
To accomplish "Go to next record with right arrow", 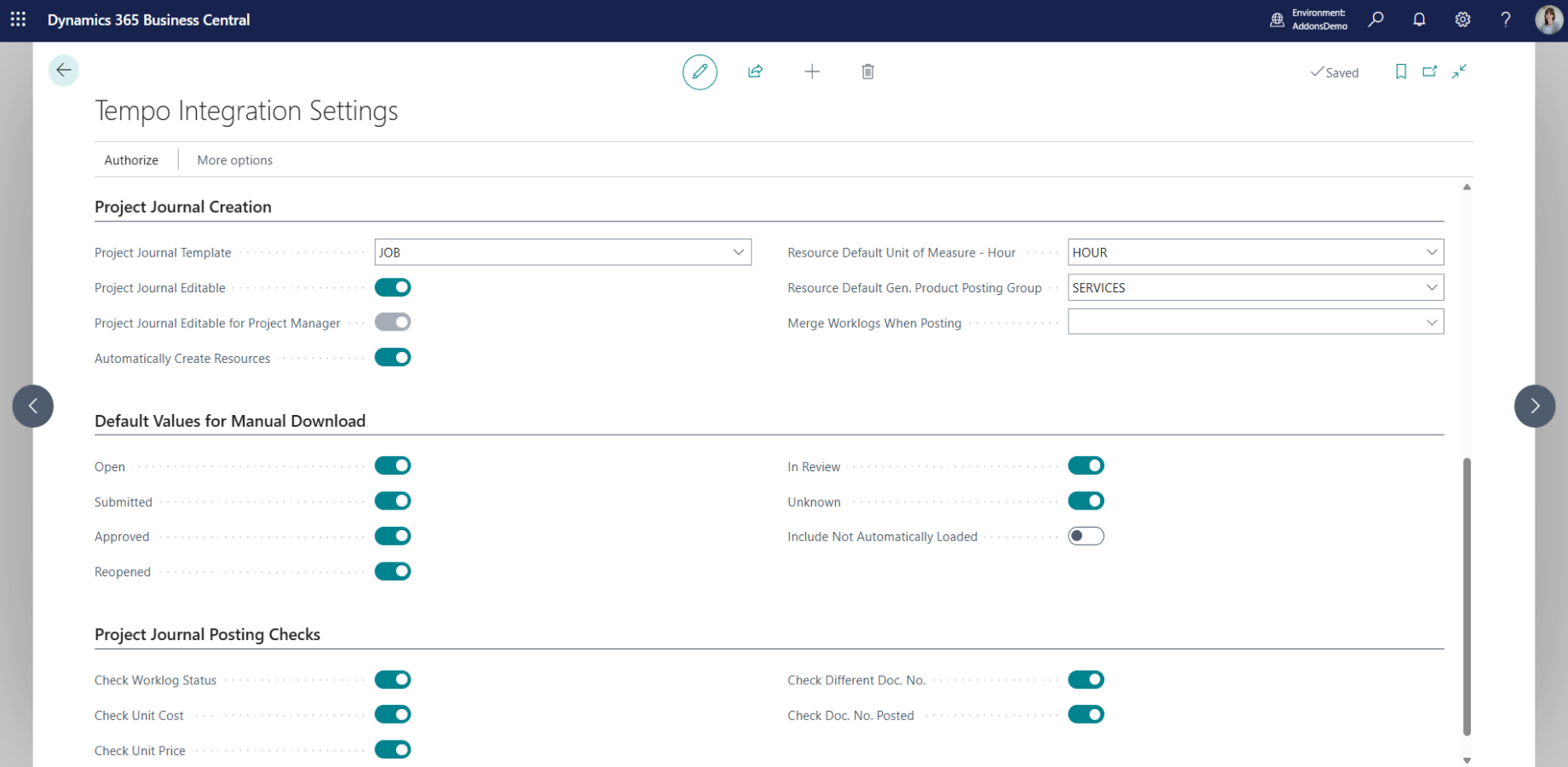I will point(1535,406).
